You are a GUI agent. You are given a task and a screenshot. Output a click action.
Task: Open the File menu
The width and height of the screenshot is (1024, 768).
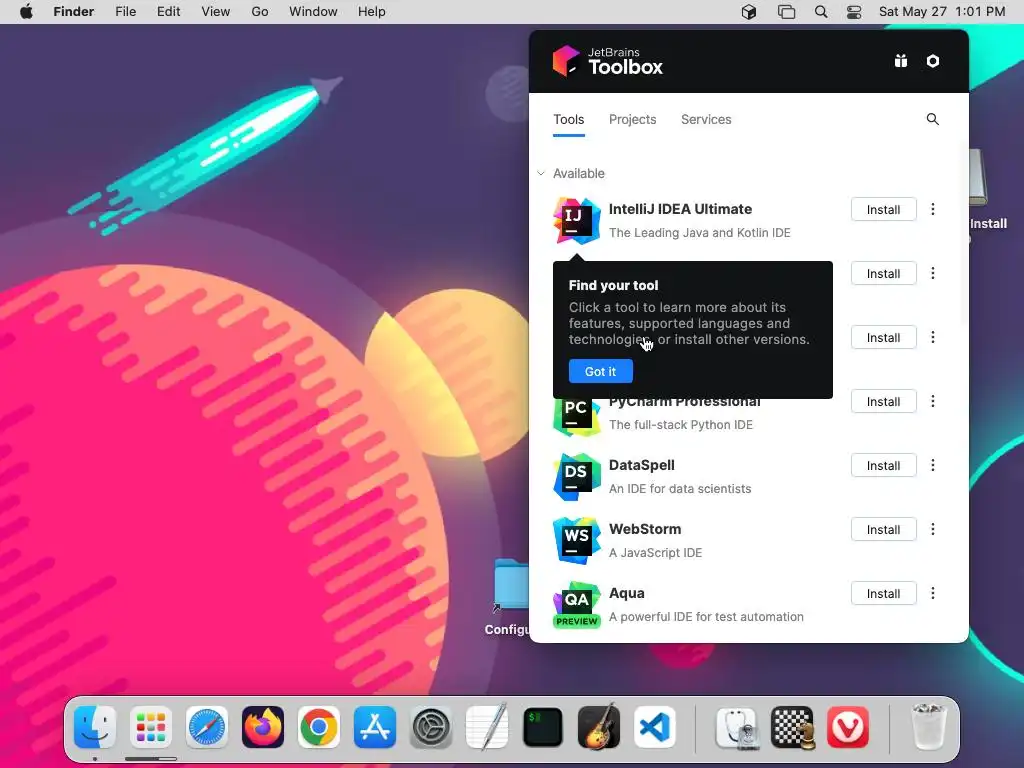[125, 12]
